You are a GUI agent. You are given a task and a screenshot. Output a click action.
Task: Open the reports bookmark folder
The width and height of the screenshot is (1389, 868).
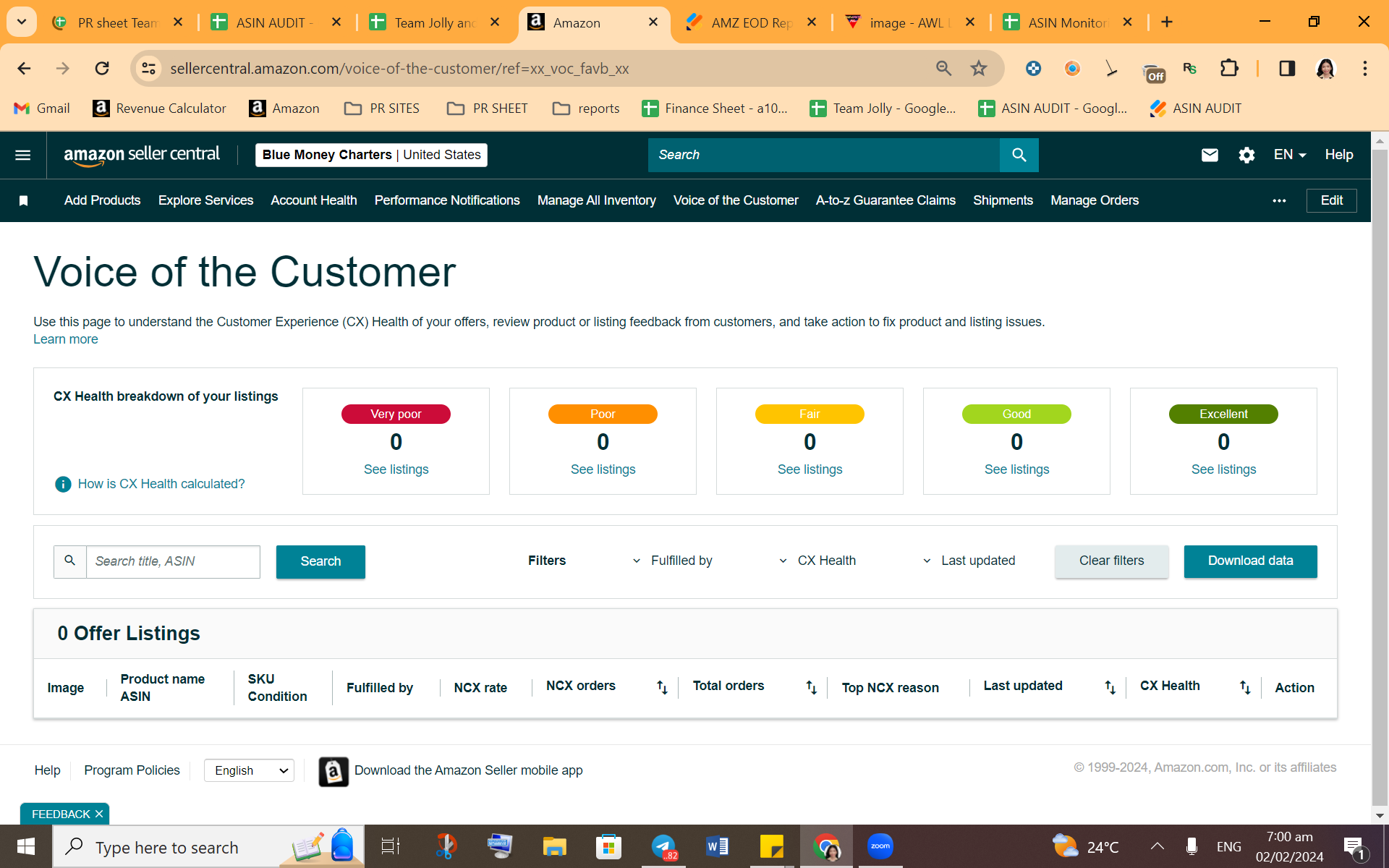[x=586, y=109]
